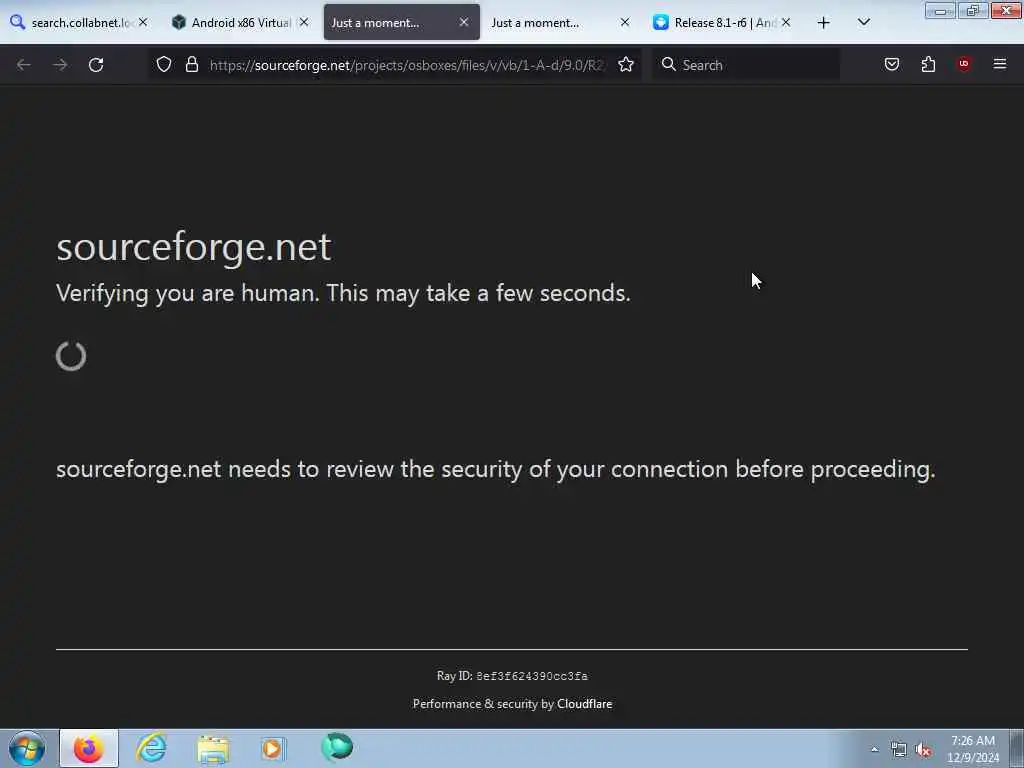Open Extensions puzzle icon
1024x768 pixels.
point(928,64)
